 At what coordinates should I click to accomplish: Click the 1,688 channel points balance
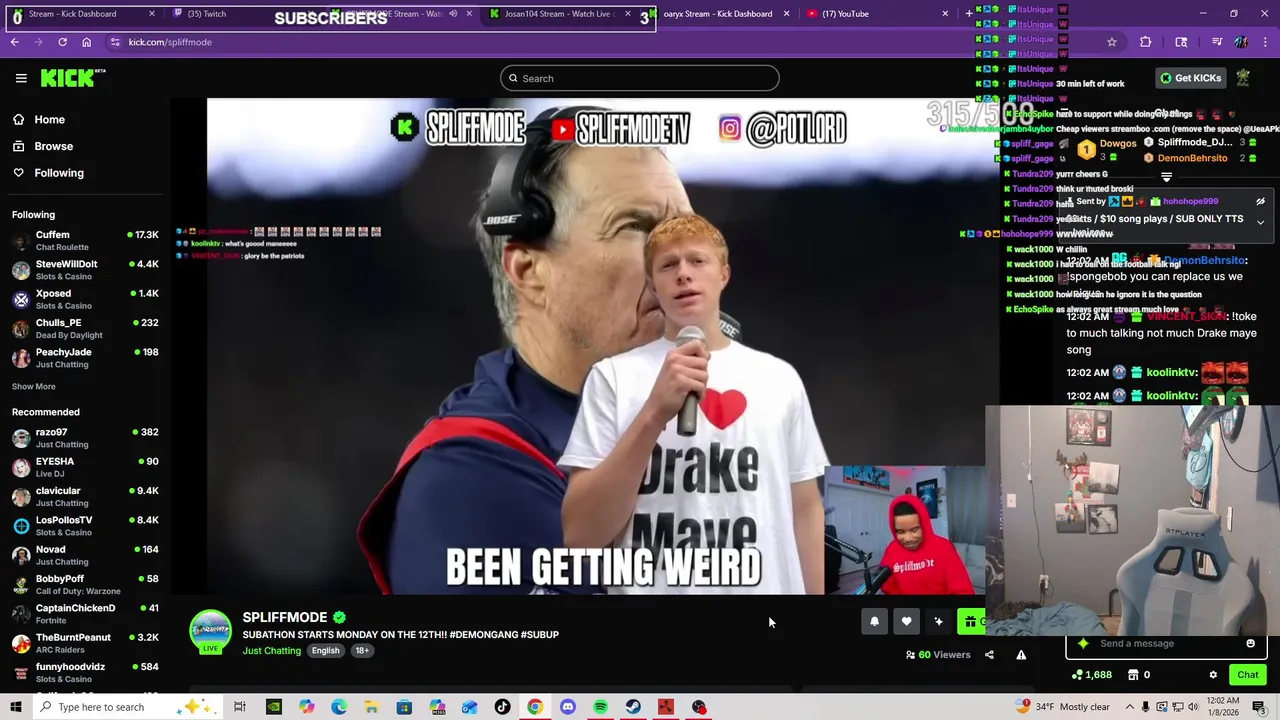[1092, 675]
